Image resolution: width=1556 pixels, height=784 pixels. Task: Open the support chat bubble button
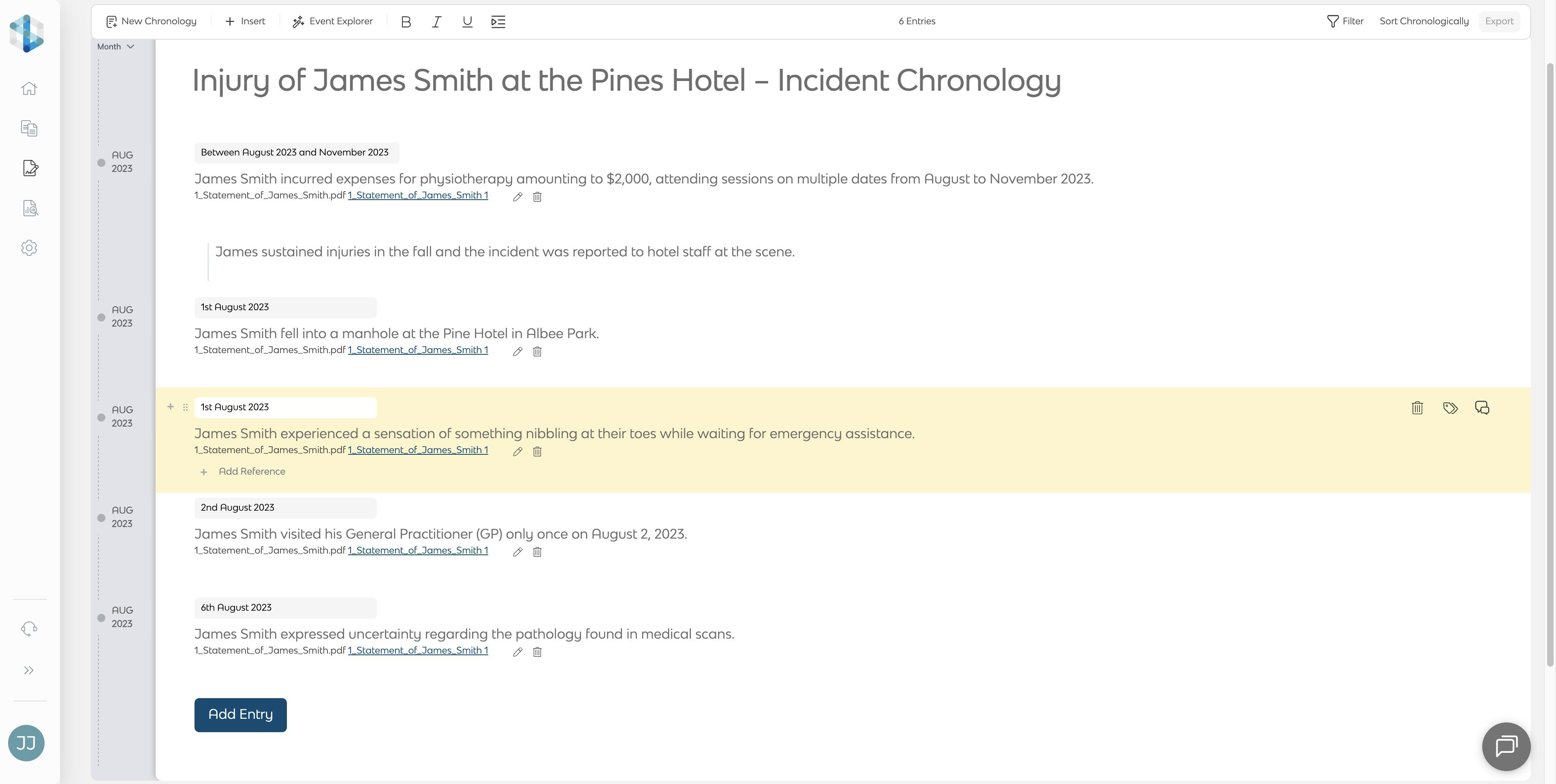1506,746
